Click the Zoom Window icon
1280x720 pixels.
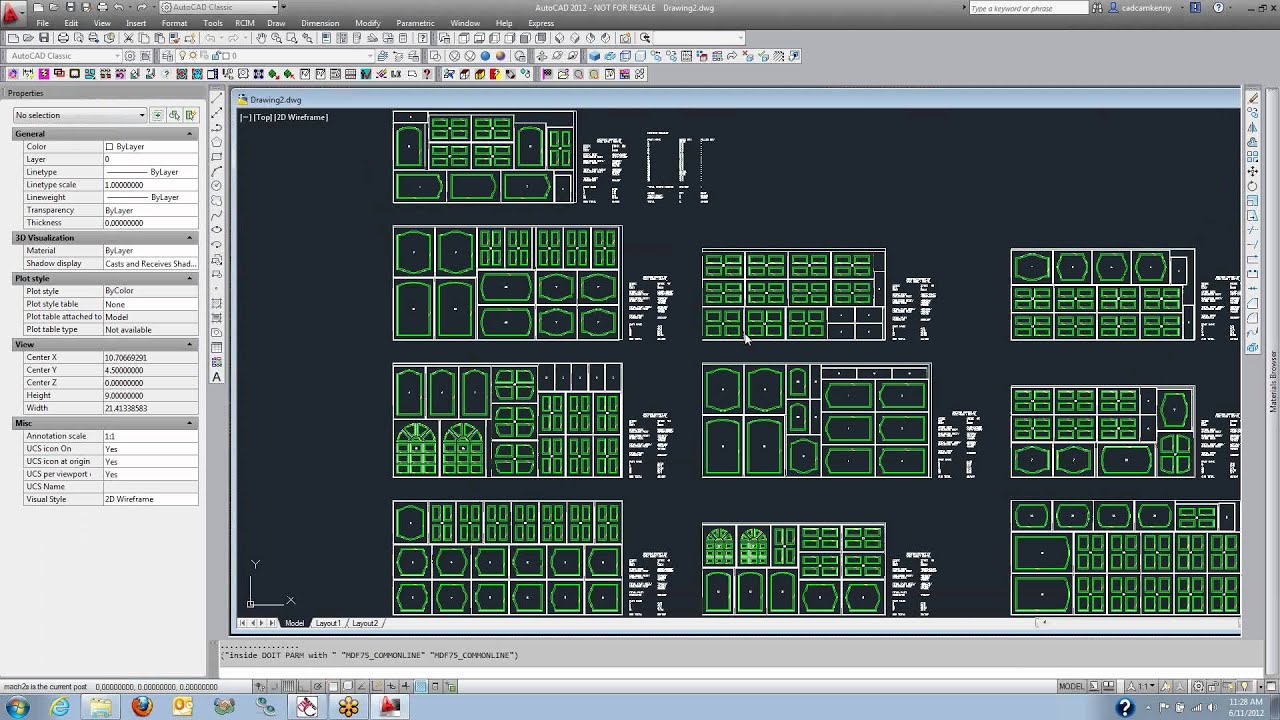point(292,38)
